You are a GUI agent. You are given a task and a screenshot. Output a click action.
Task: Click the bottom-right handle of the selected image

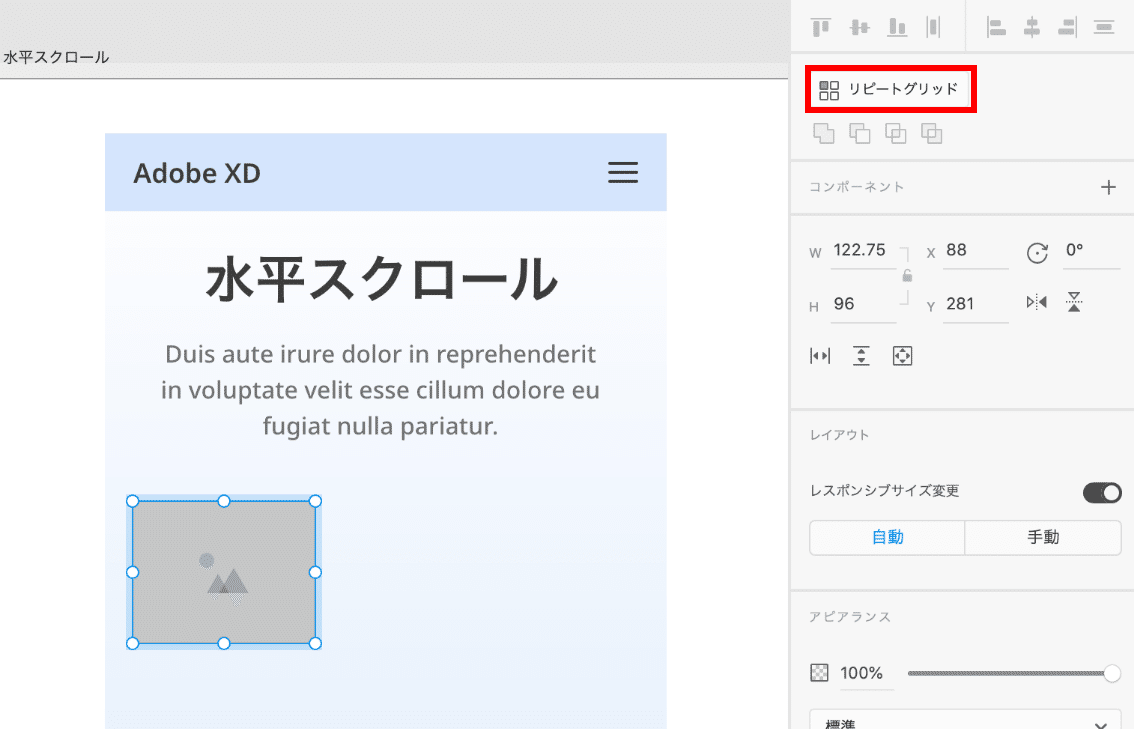pyautogui.click(x=315, y=644)
